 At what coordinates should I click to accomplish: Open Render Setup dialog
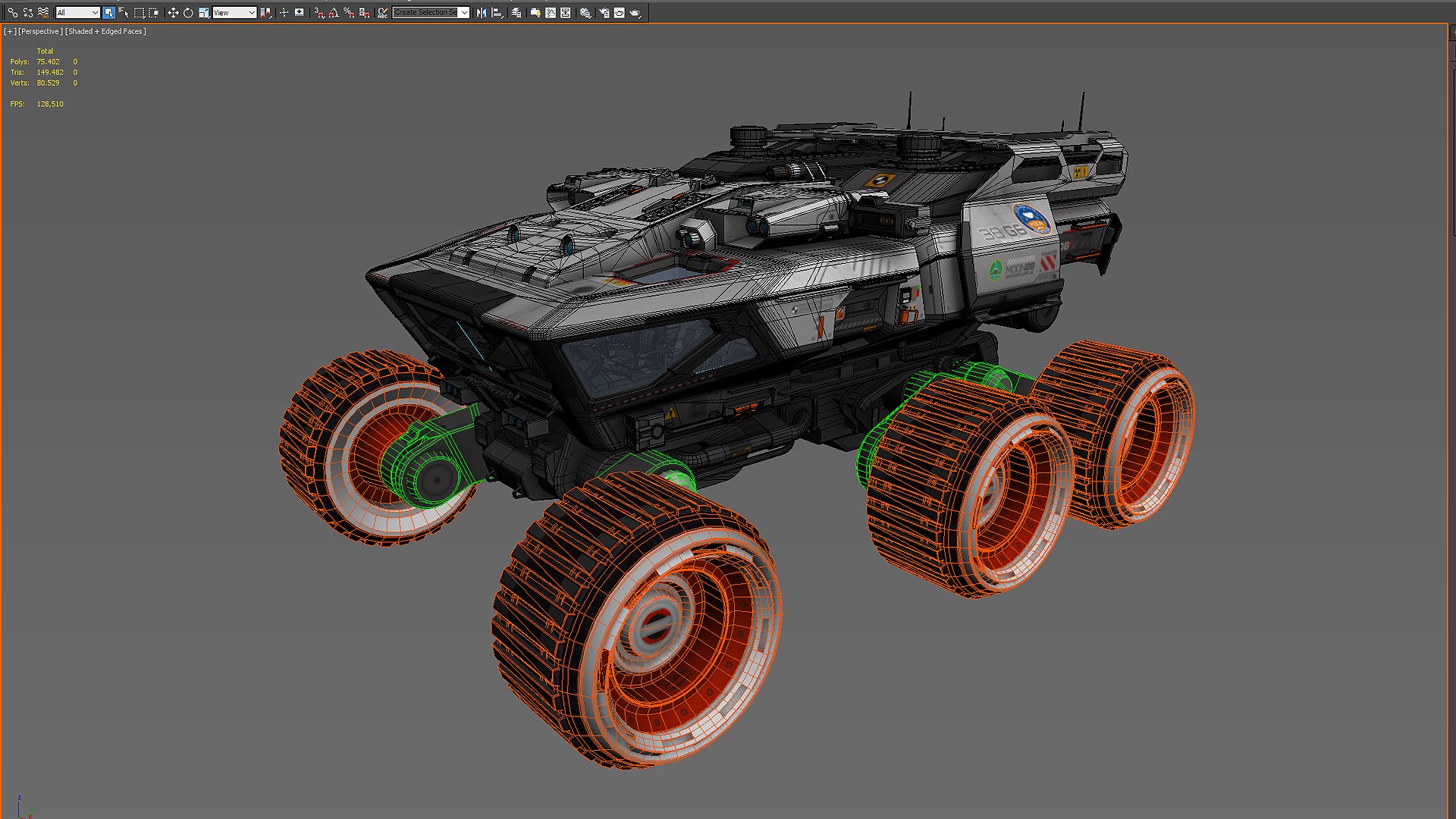click(x=604, y=13)
